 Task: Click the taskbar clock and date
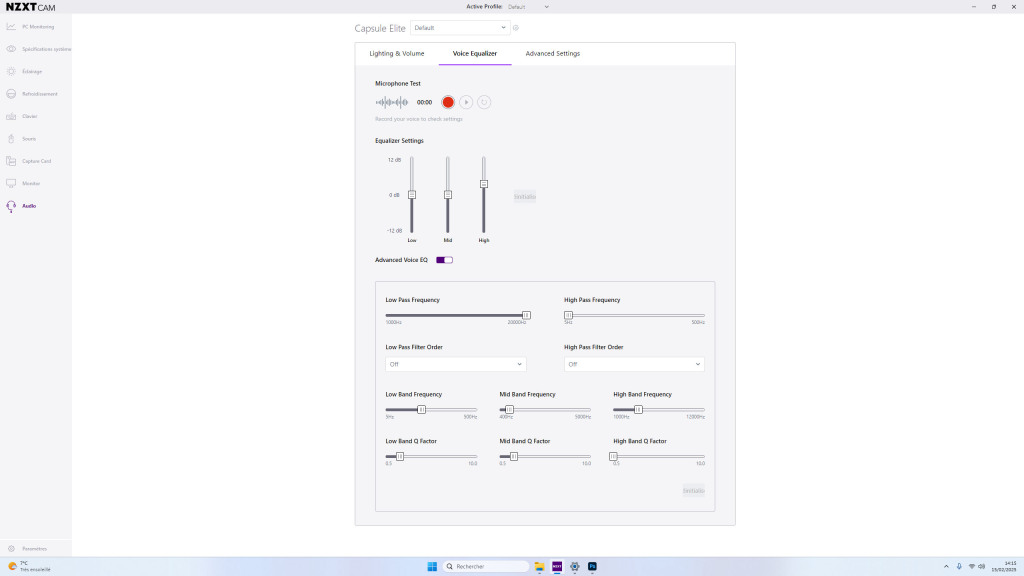(1004, 566)
